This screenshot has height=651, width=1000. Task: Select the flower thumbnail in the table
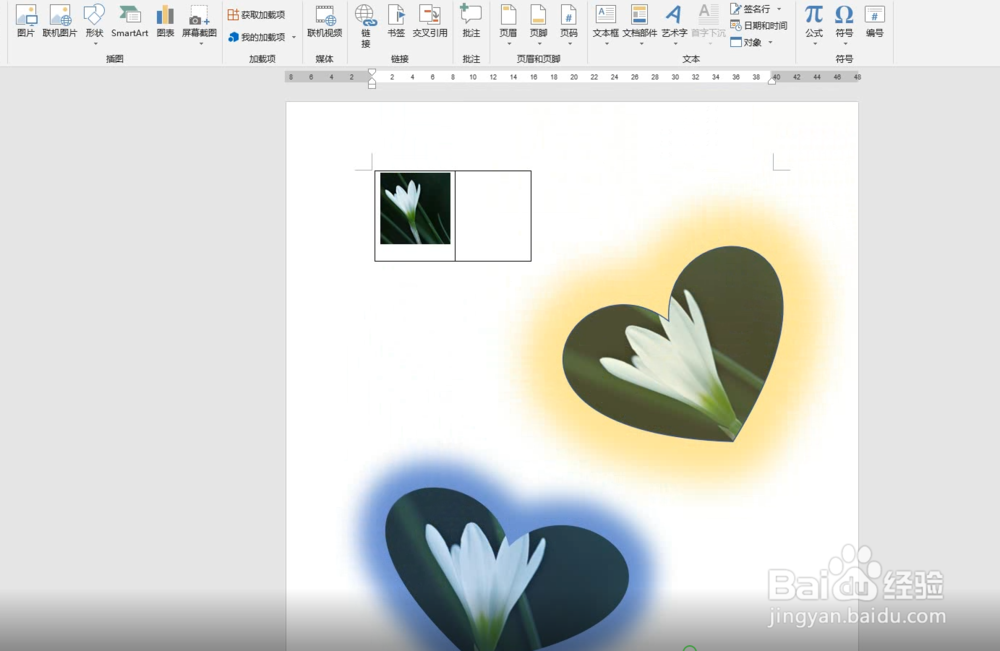[415, 208]
